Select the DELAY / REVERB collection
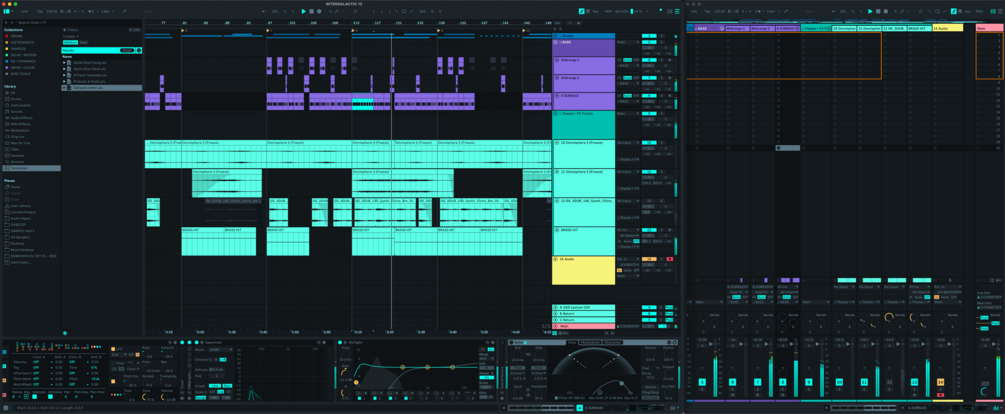 [x=22, y=54]
